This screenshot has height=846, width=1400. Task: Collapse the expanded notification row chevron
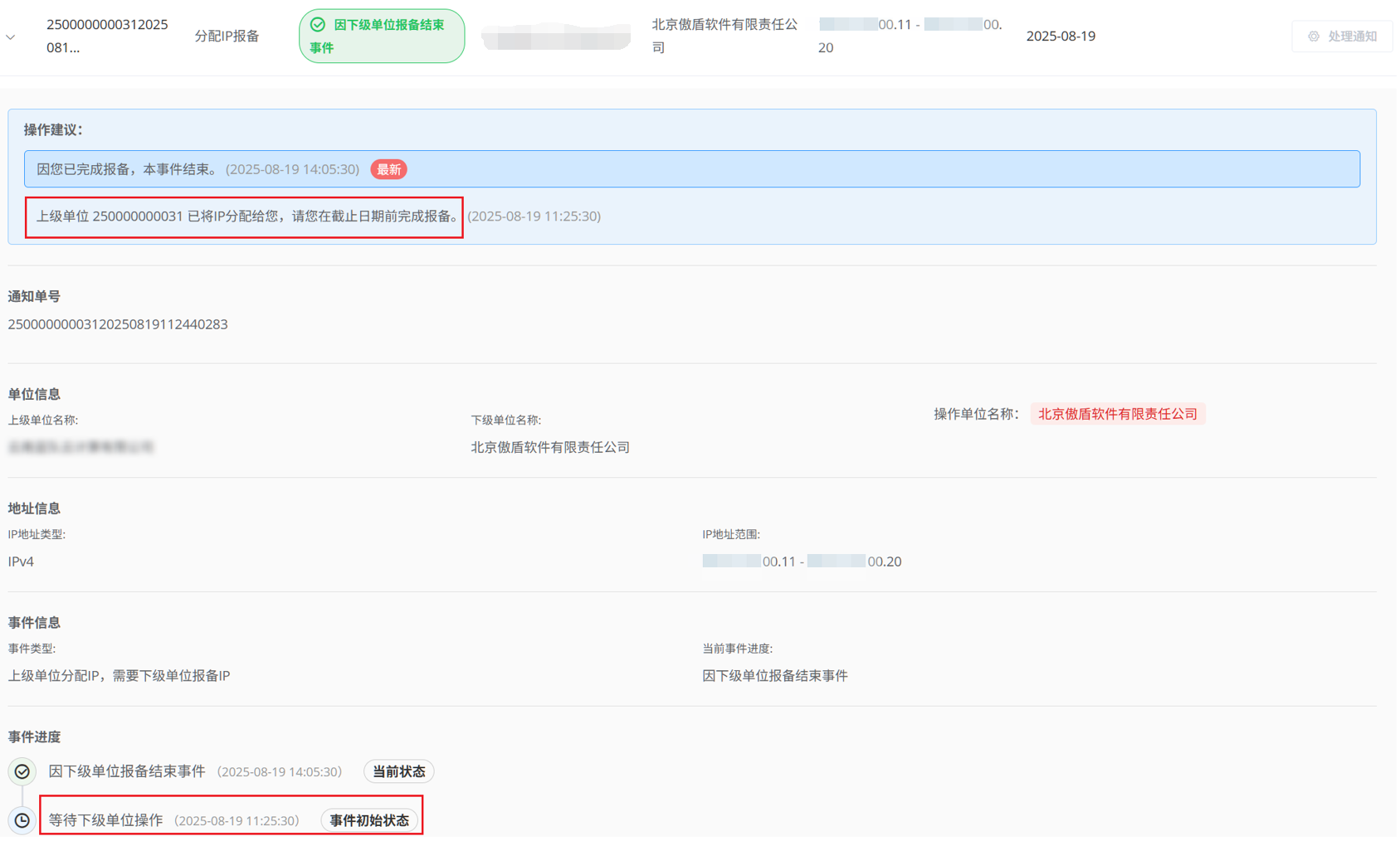point(11,37)
